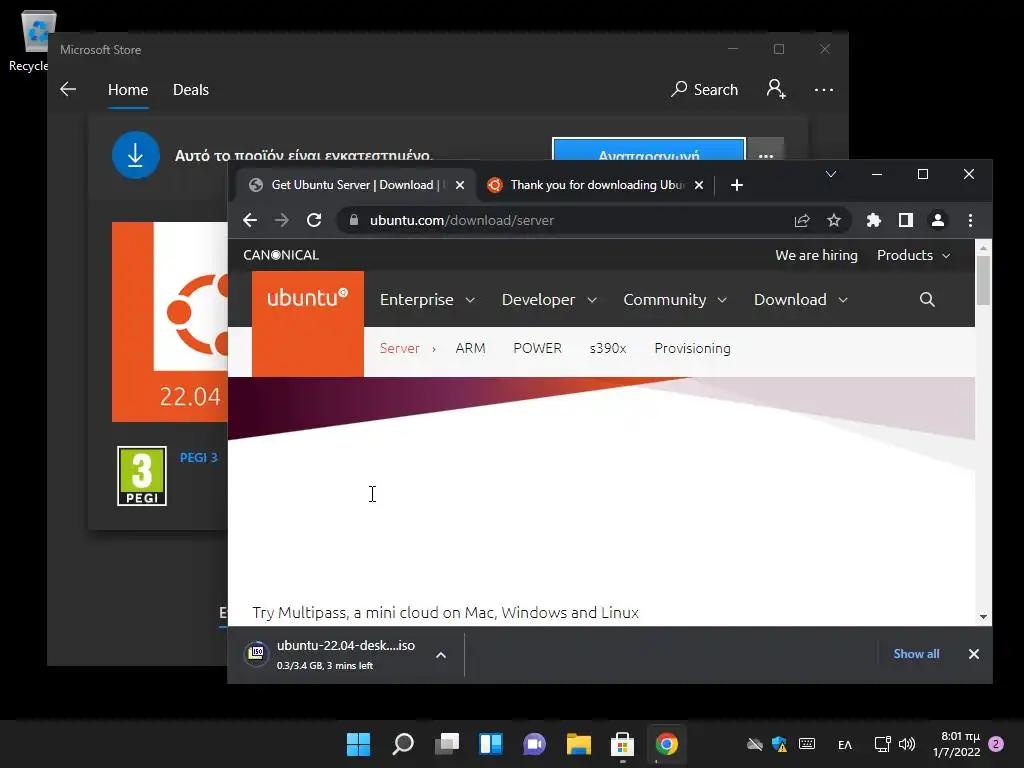The width and height of the screenshot is (1024, 768).
Task: Open Task View on the taskbar
Action: pos(447,744)
